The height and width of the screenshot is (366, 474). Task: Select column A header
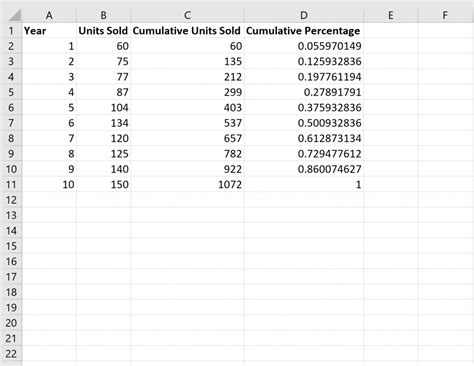click(x=49, y=15)
